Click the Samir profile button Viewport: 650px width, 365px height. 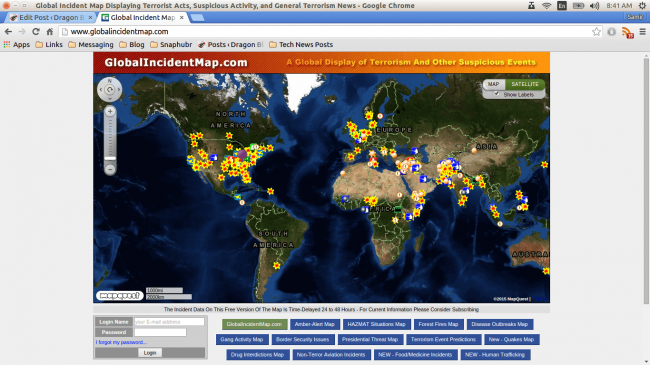(635, 17)
